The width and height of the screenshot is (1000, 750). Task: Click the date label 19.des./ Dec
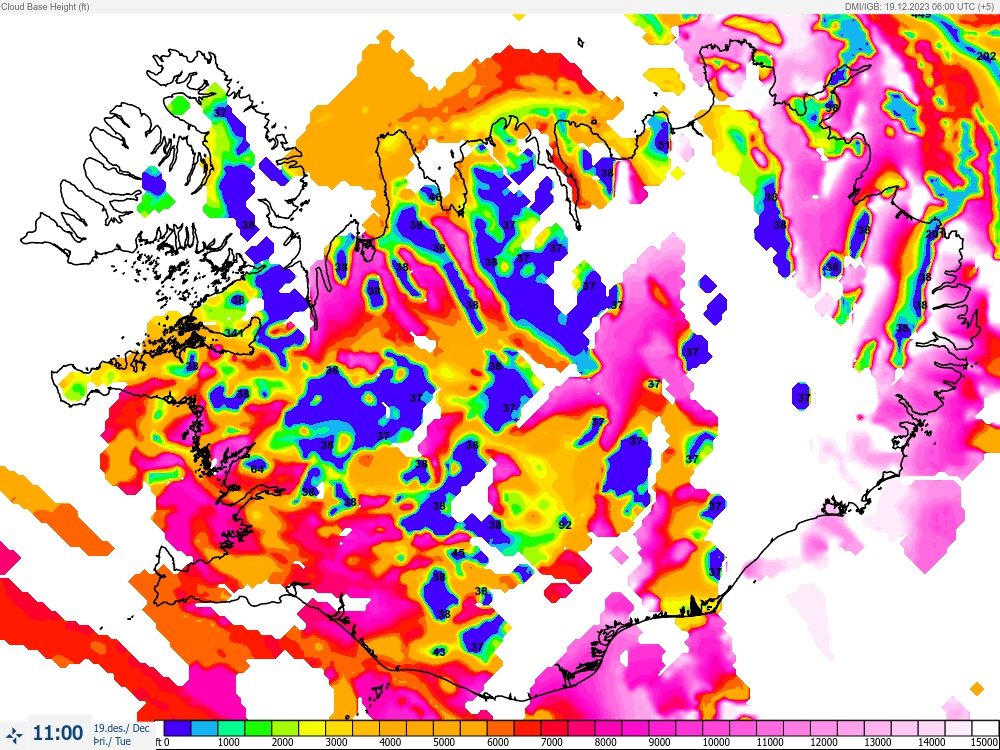coord(121,728)
